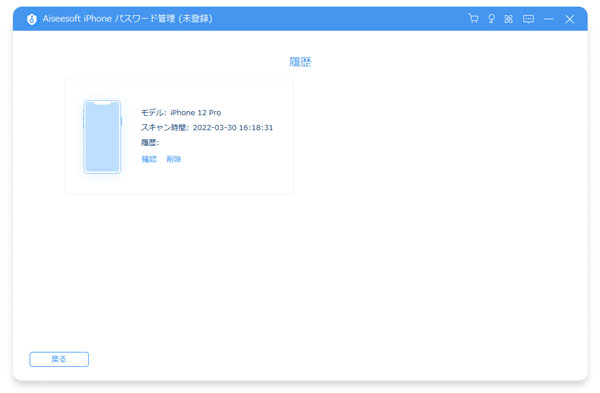
Task: Open the four-square menu icon
Action: (x=509, y=19)
